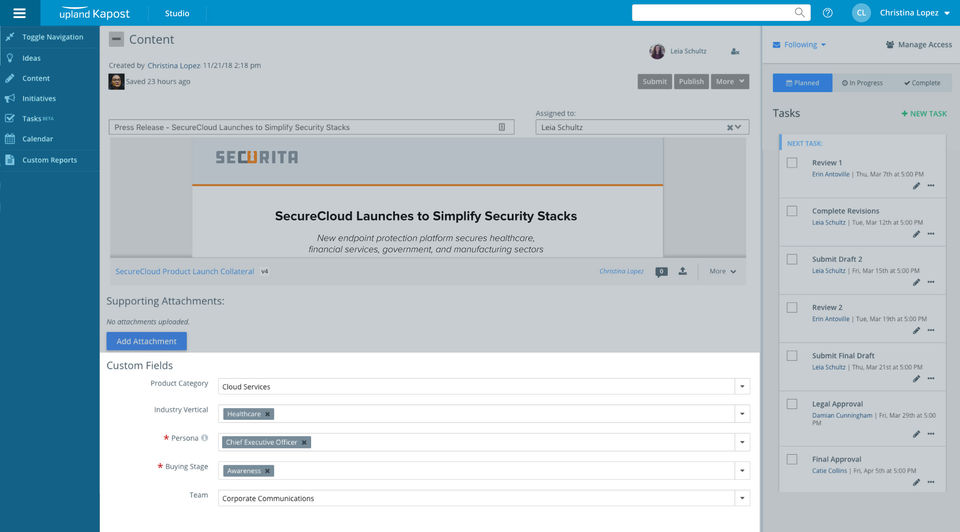
Task: Click the add member icon beside Leia Schultz
Action: (735, 51)
